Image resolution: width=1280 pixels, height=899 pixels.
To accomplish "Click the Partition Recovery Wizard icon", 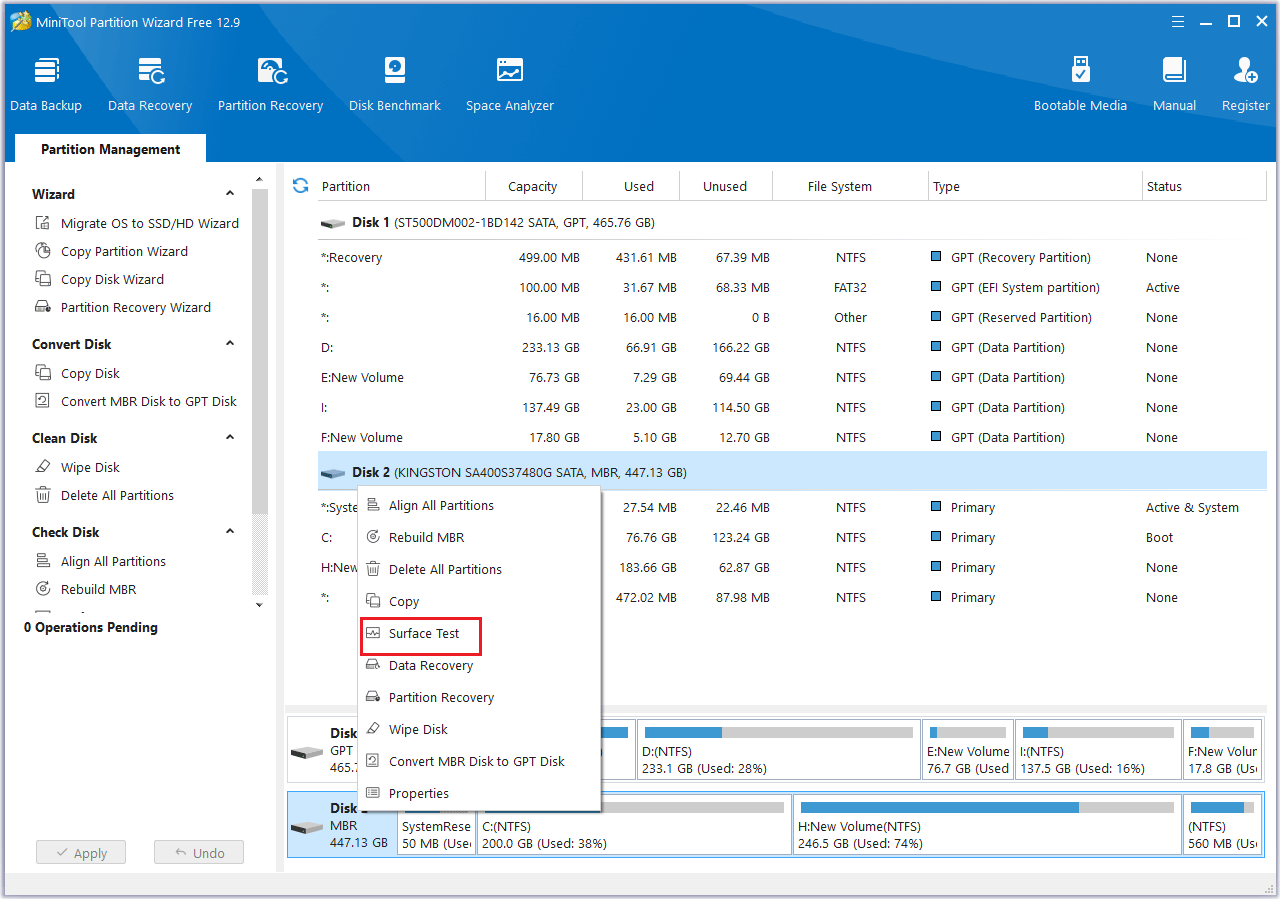I will coord(43,307).
